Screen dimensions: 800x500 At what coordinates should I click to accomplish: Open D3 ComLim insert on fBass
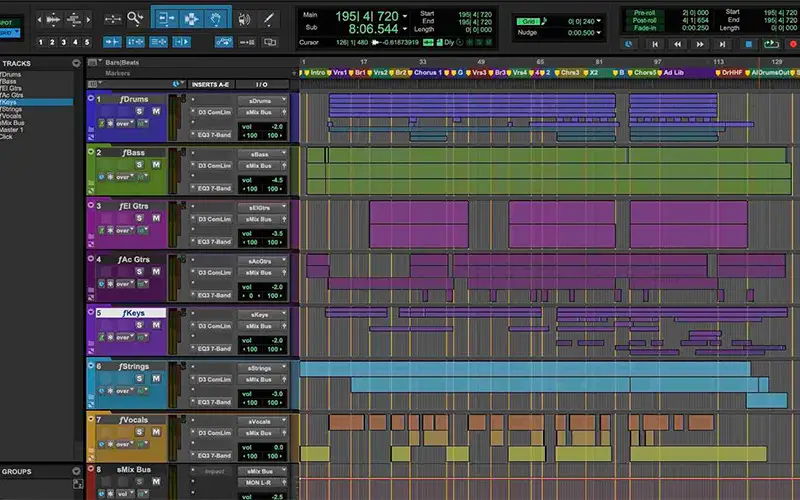(214, 165)
